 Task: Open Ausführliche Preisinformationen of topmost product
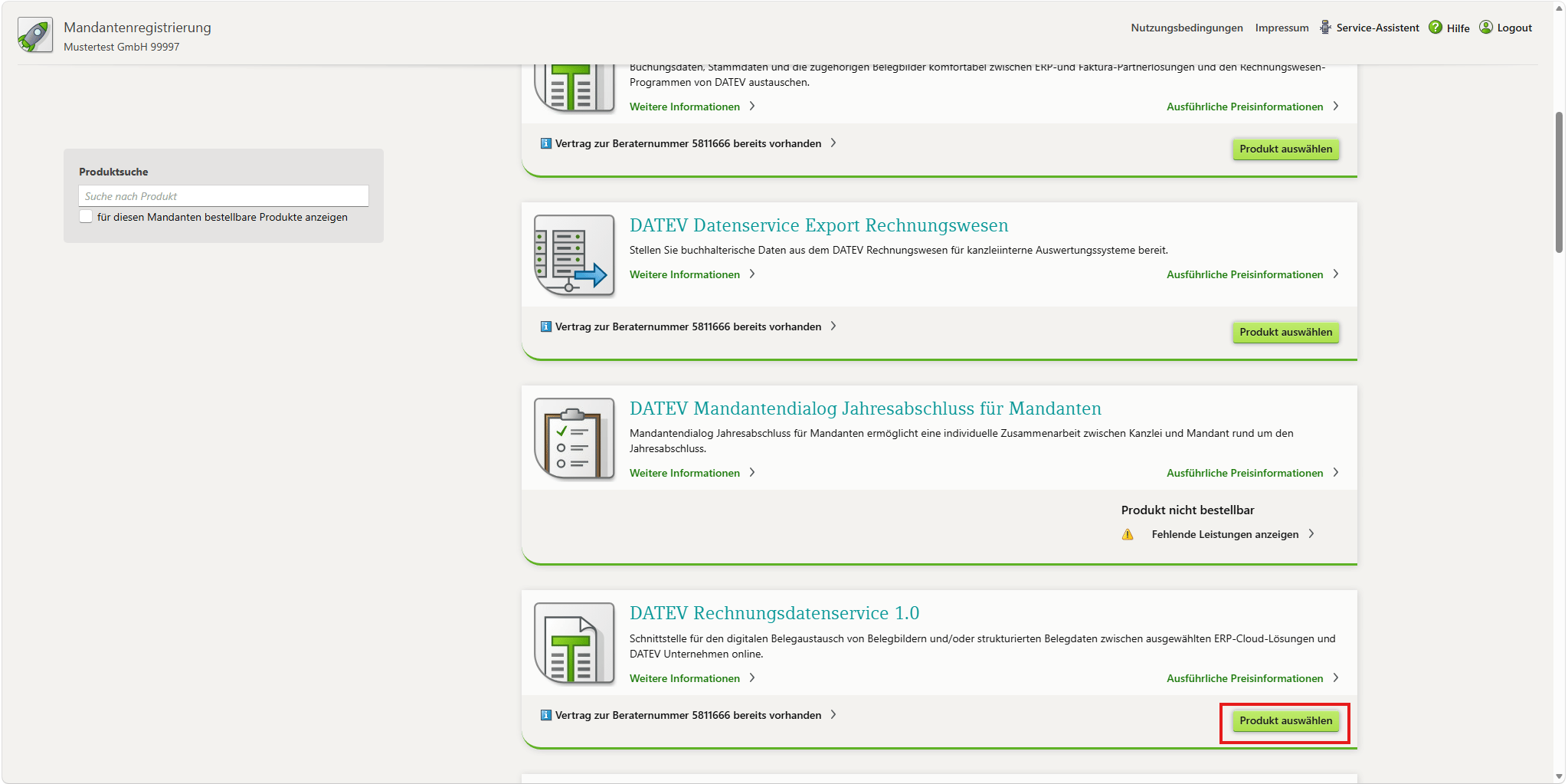(x=1245, y=107)
